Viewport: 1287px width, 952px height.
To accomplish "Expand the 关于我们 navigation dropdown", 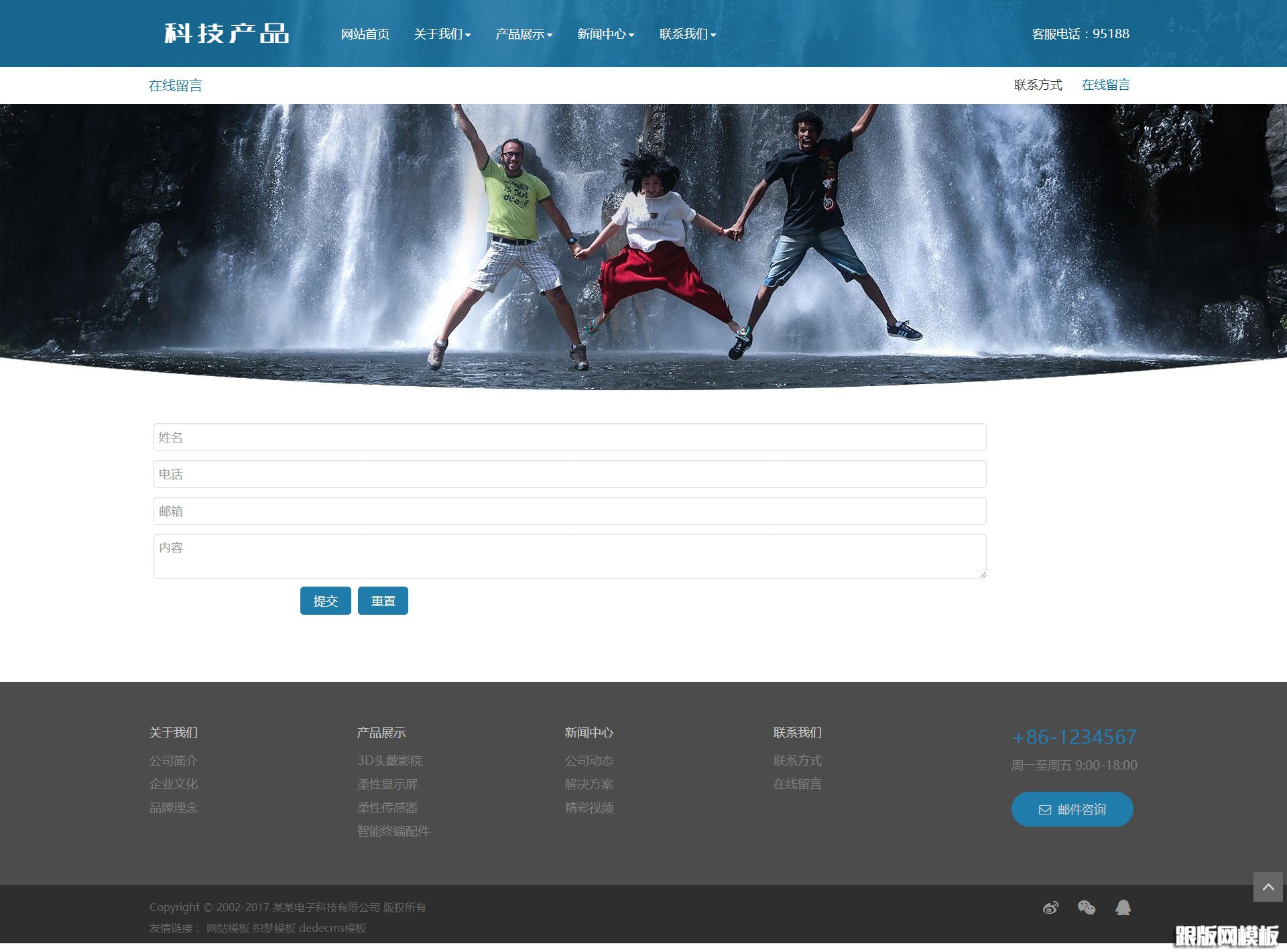I will [442, 34].
